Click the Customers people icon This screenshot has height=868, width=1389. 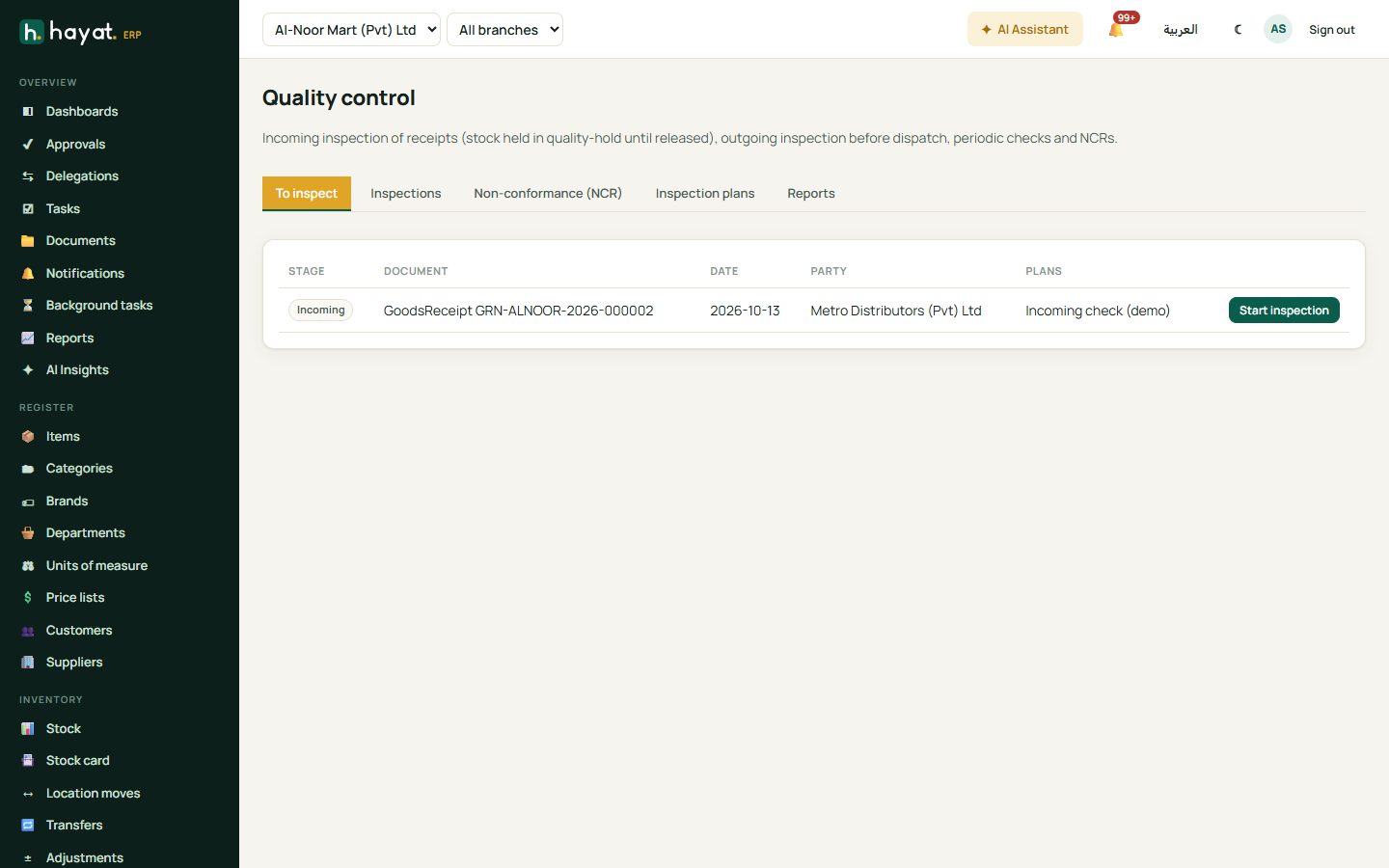[x=28, y=630]
